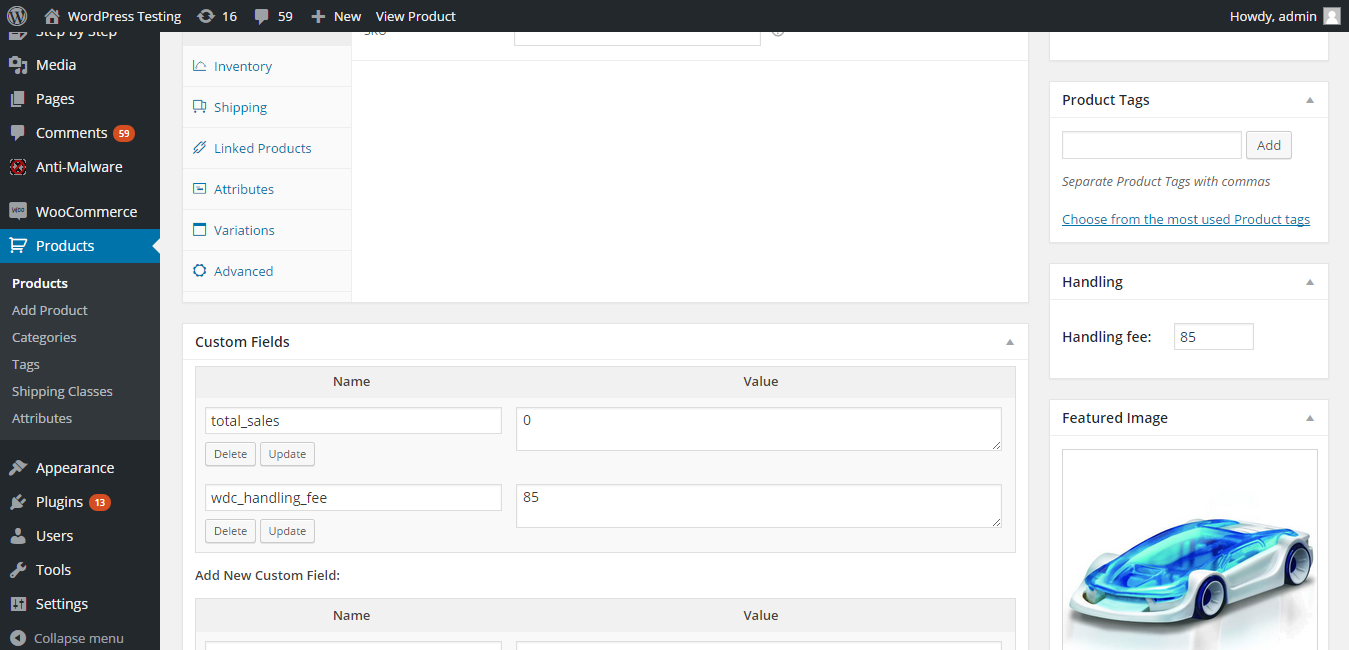Screen dimensions: 1349x650
Task: Open Anti-Malware menu icon
Action: pos(18,167)
